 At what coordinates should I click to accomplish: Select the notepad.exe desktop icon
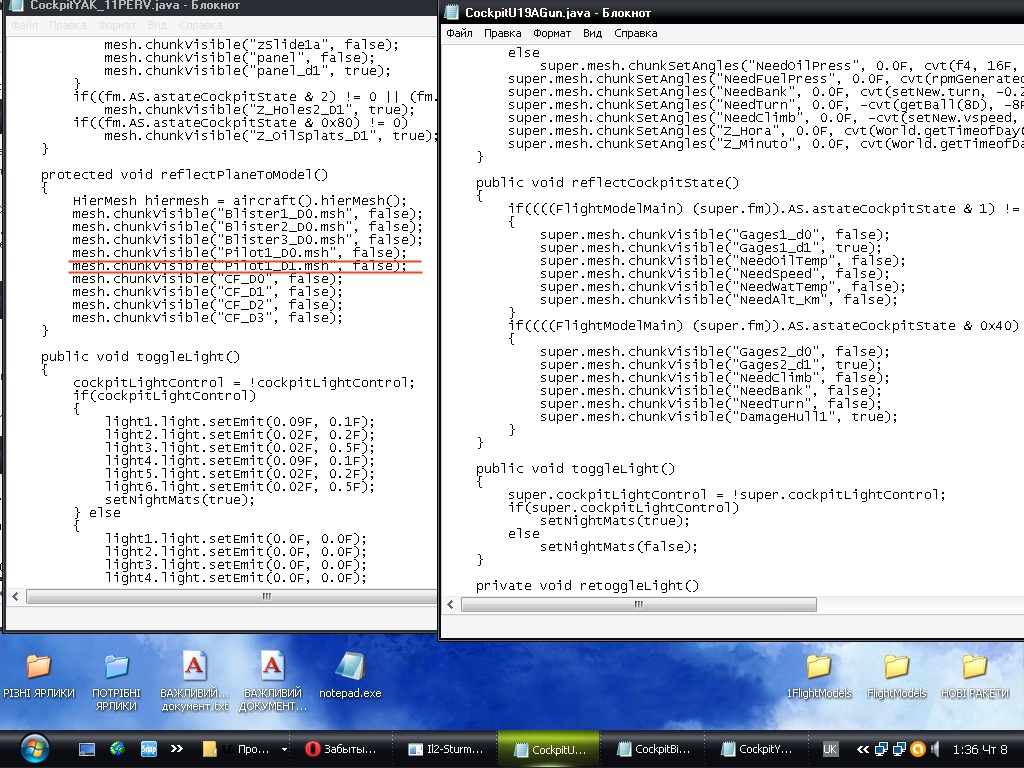pos(350,675)
